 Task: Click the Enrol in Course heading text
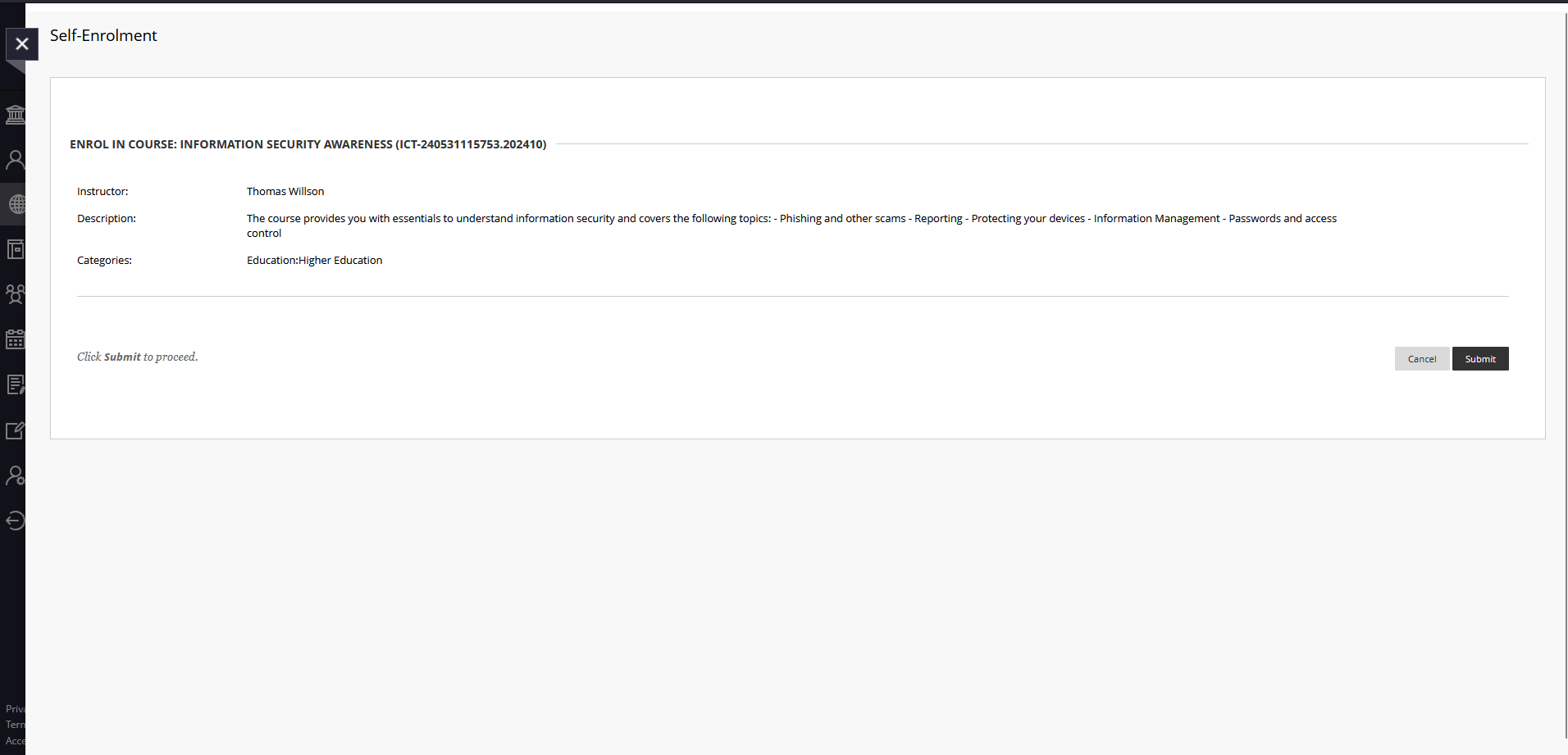click(x=308, y=144)
